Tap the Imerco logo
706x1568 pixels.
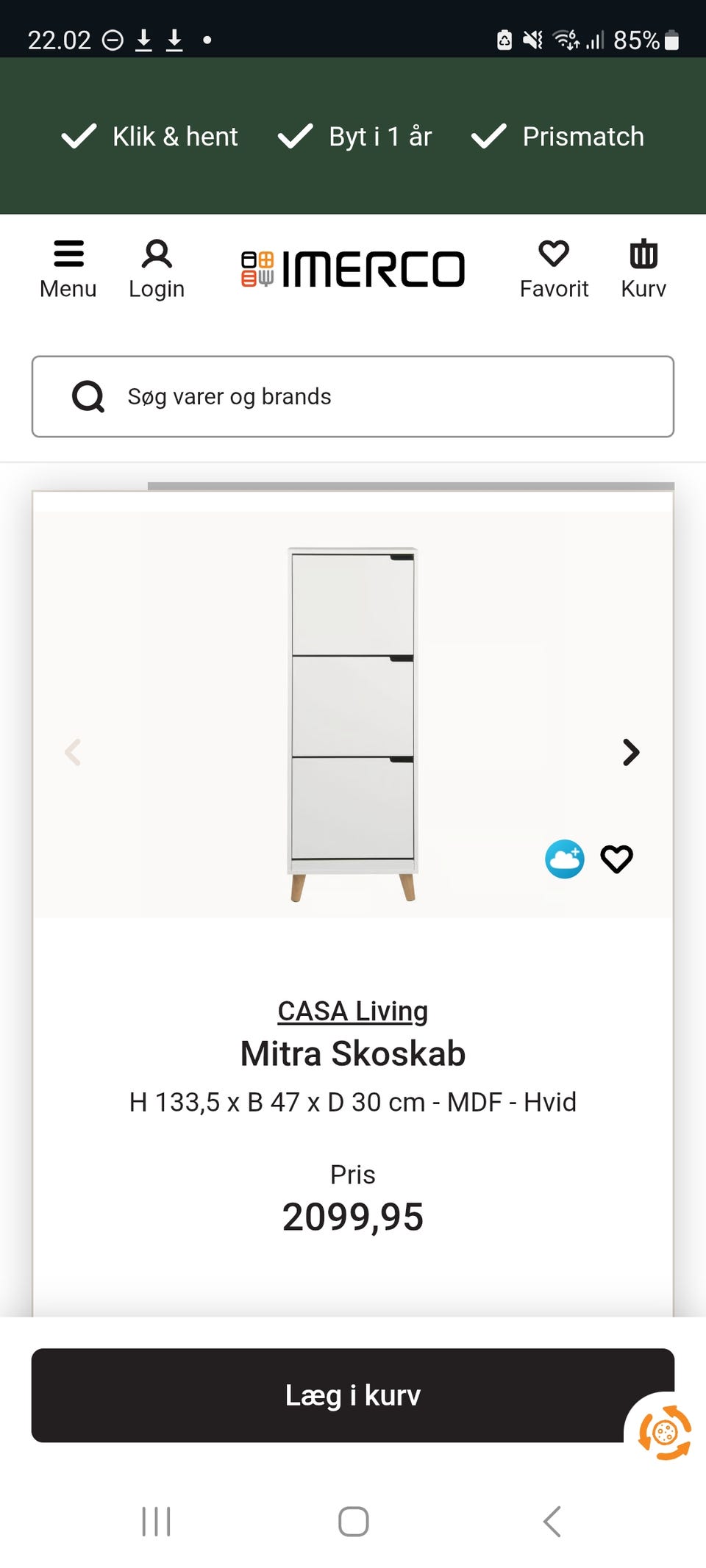[353, 269]
